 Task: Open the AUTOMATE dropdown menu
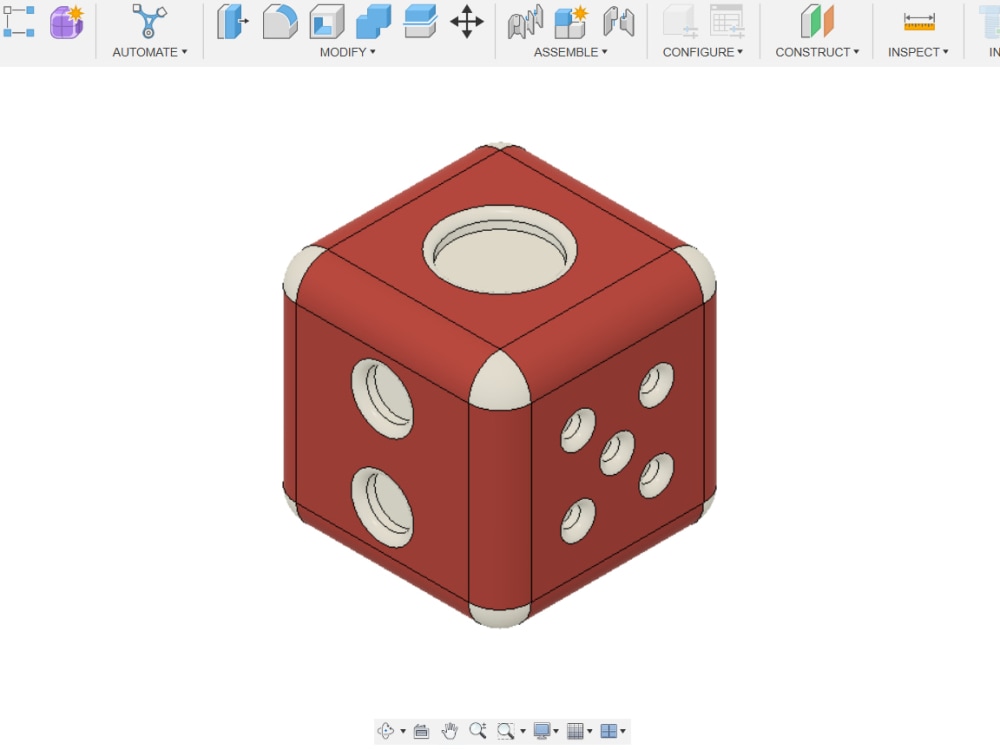click(x=150, y=52)
